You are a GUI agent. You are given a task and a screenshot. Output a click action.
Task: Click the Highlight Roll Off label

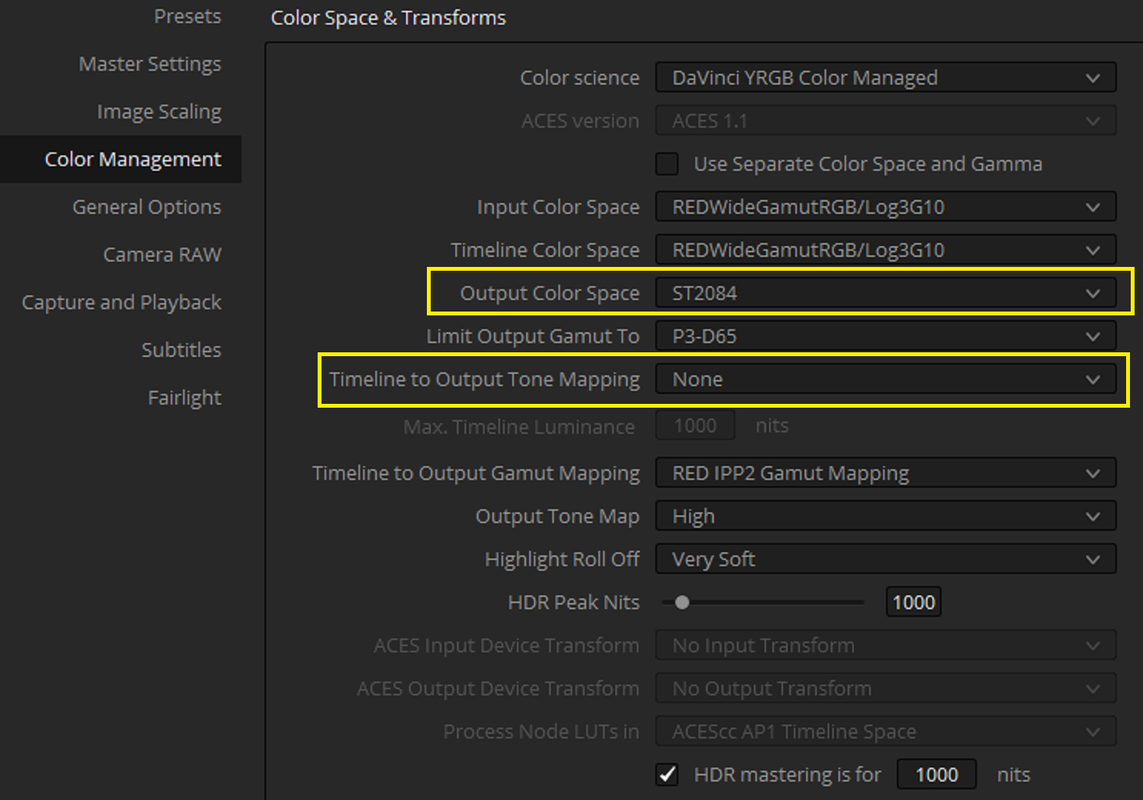point(562,559)
